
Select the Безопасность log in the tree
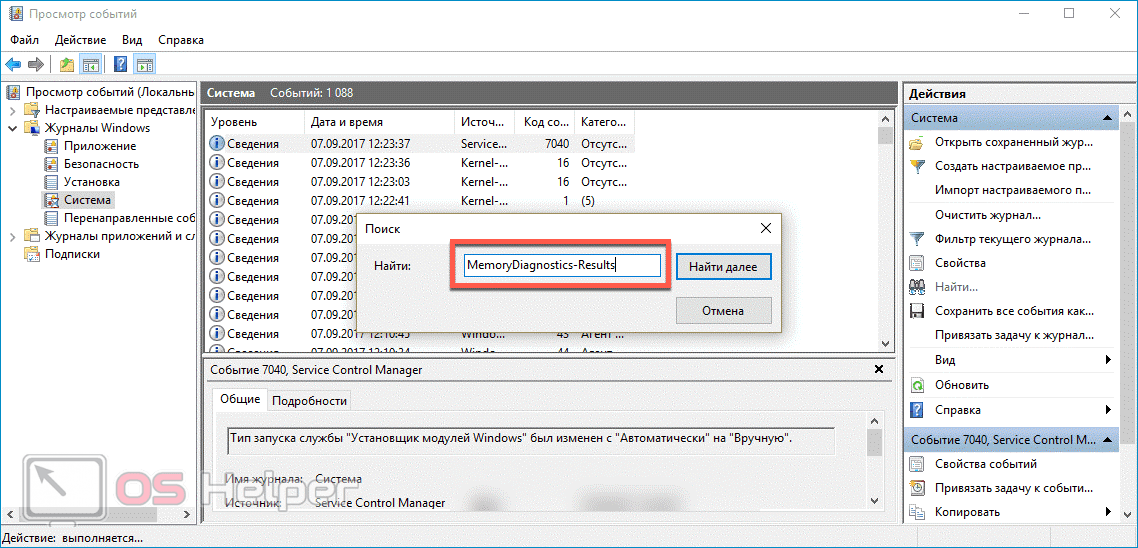pyautogui.click(x=101, y=164)
